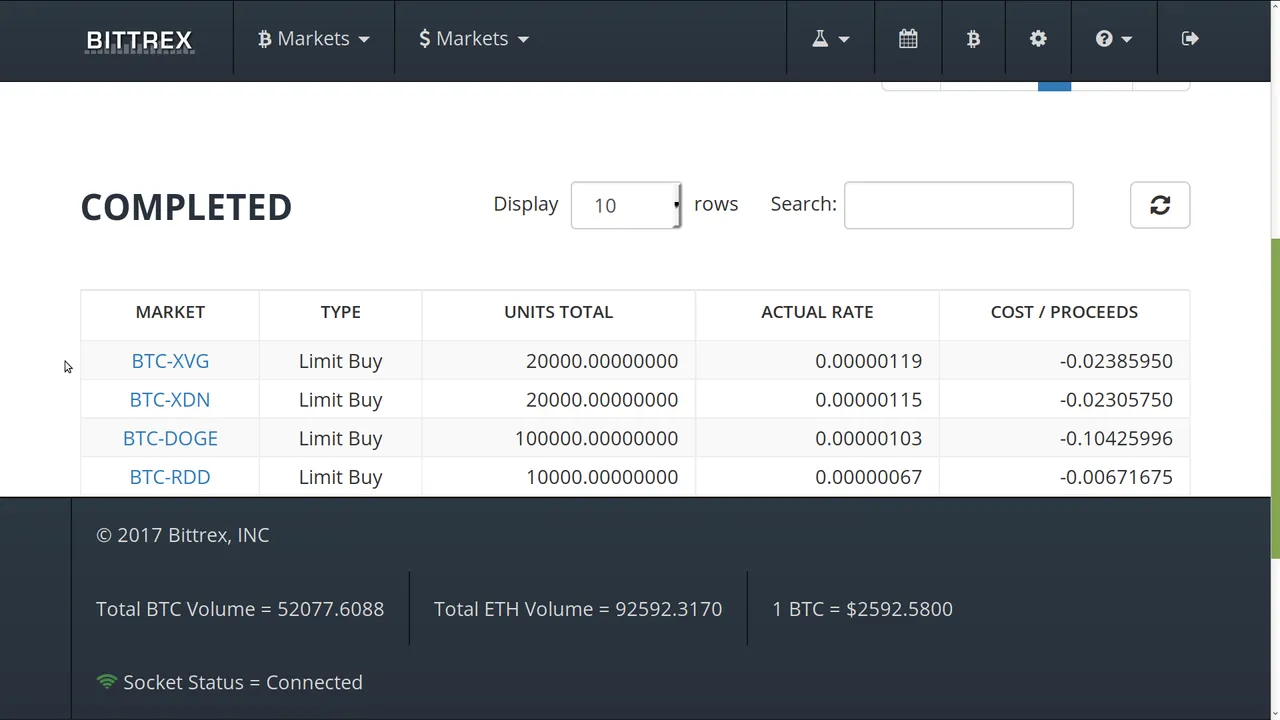
Task: Select units total in the BTC-XDN row
Action: (602, 400)
